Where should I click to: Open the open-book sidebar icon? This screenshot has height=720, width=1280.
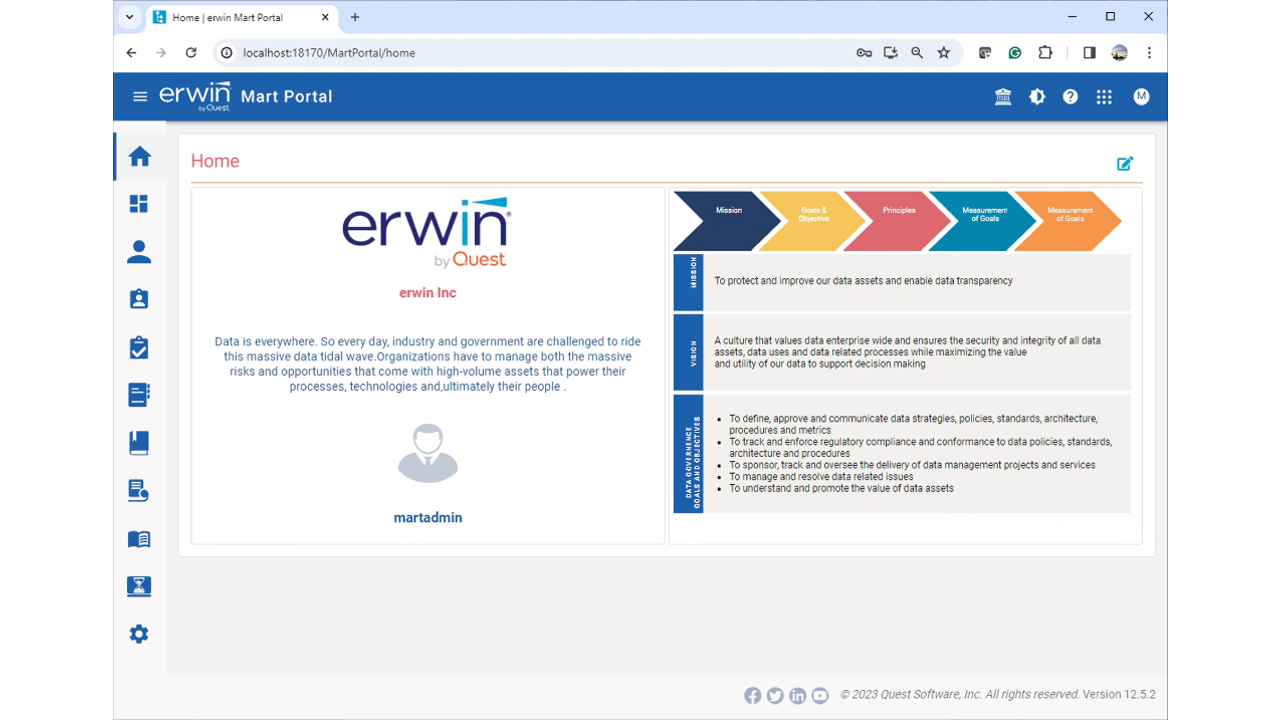(x=139, y=539)
